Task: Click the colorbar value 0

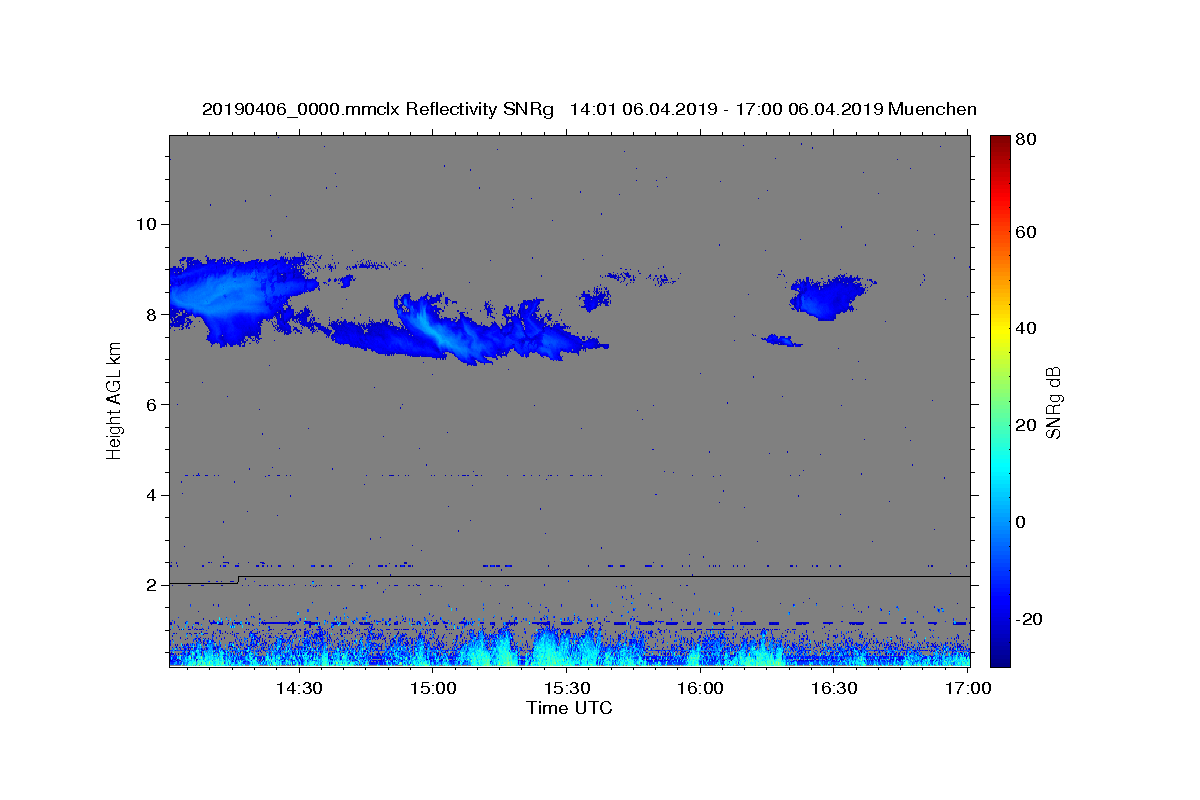Action: pos(1023,522)
